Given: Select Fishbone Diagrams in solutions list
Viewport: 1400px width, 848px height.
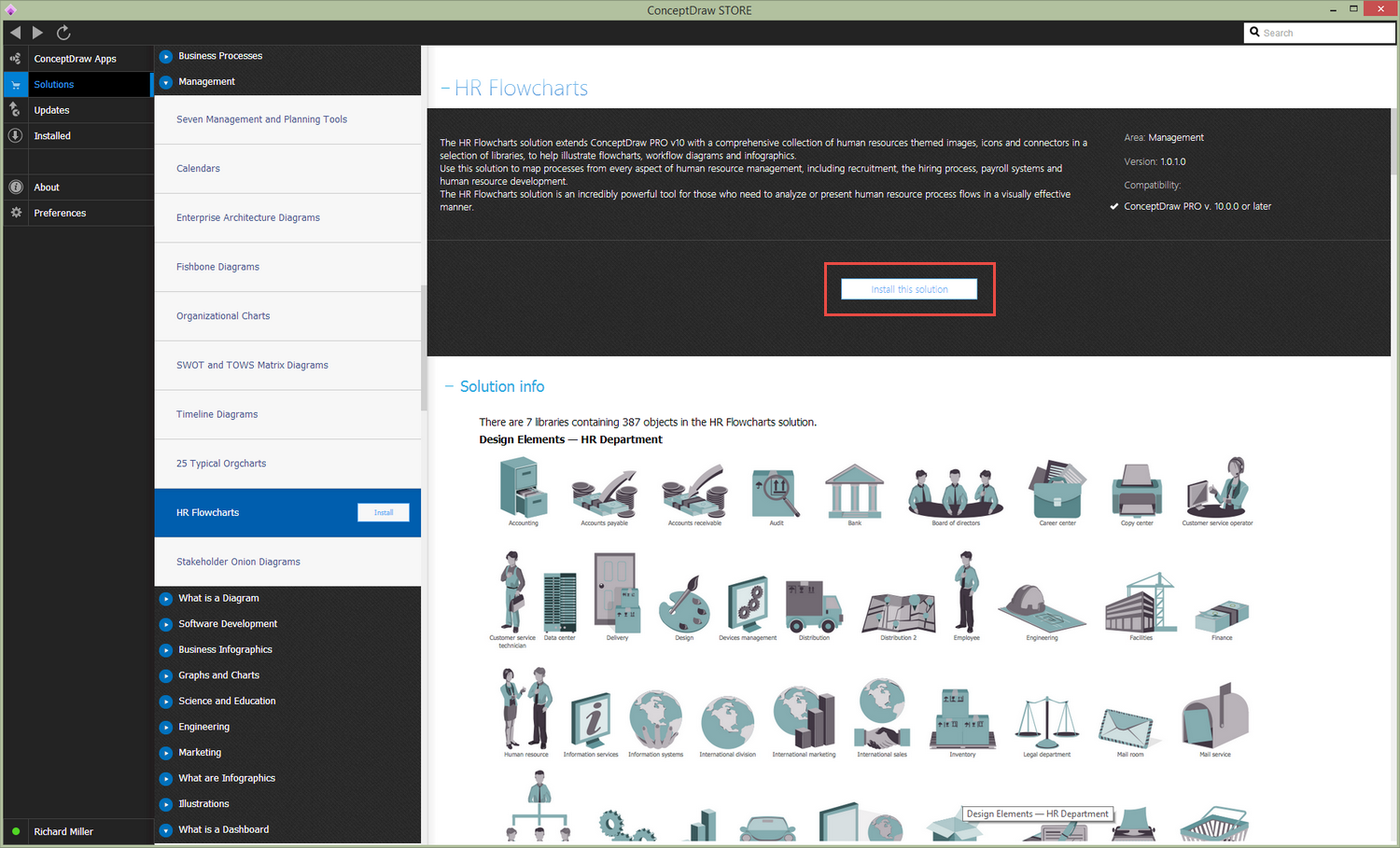Looking at the screenshot, I should coord(218,267).
